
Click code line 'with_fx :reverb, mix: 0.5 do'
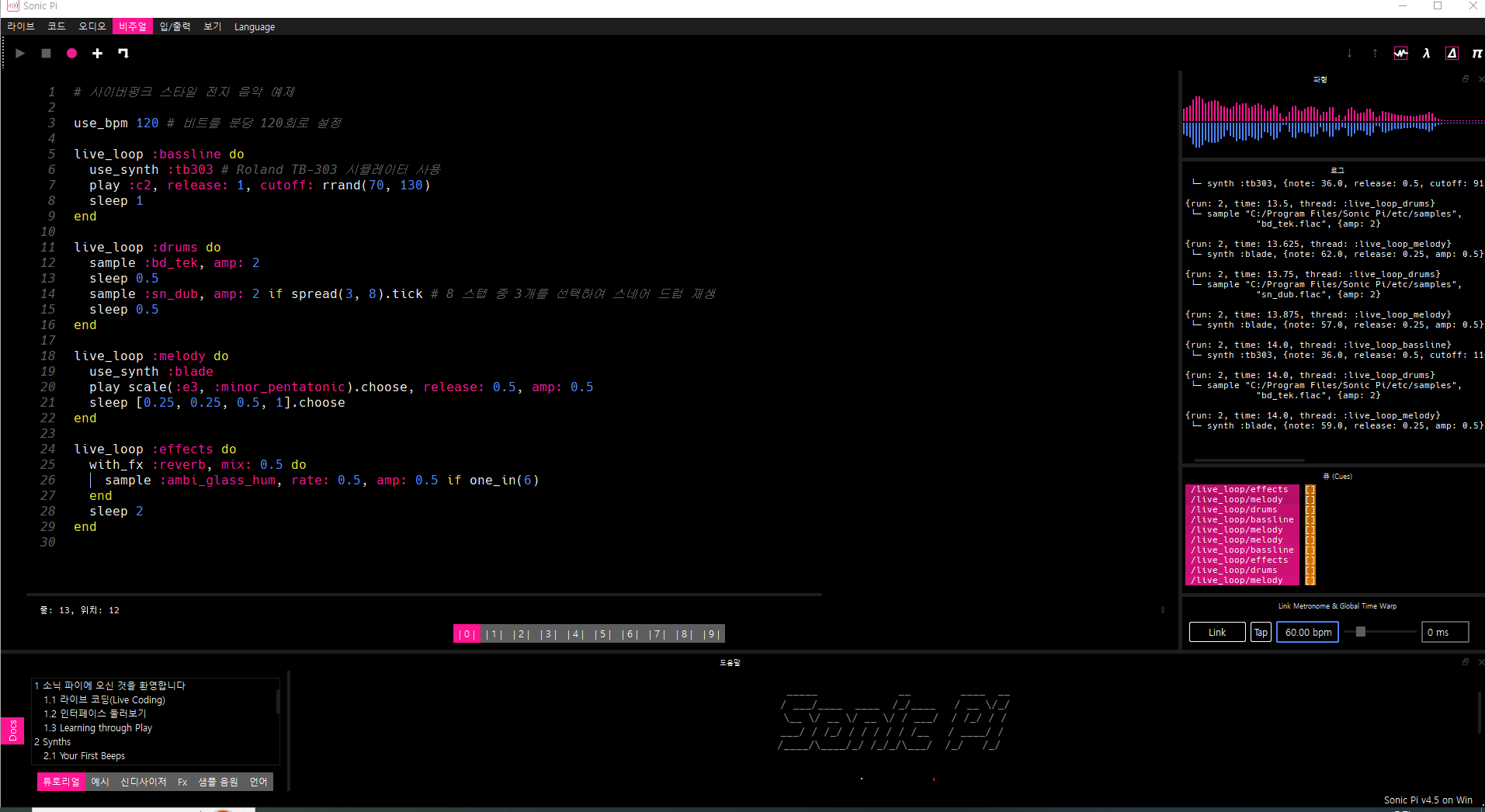pos(197,464)
